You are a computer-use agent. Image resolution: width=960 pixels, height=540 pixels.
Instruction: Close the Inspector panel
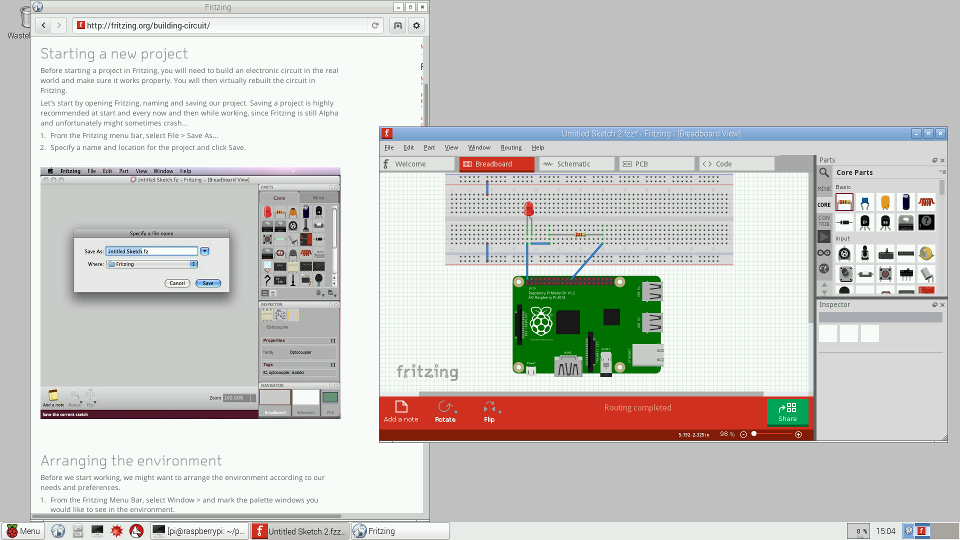(x=942, y=305)
